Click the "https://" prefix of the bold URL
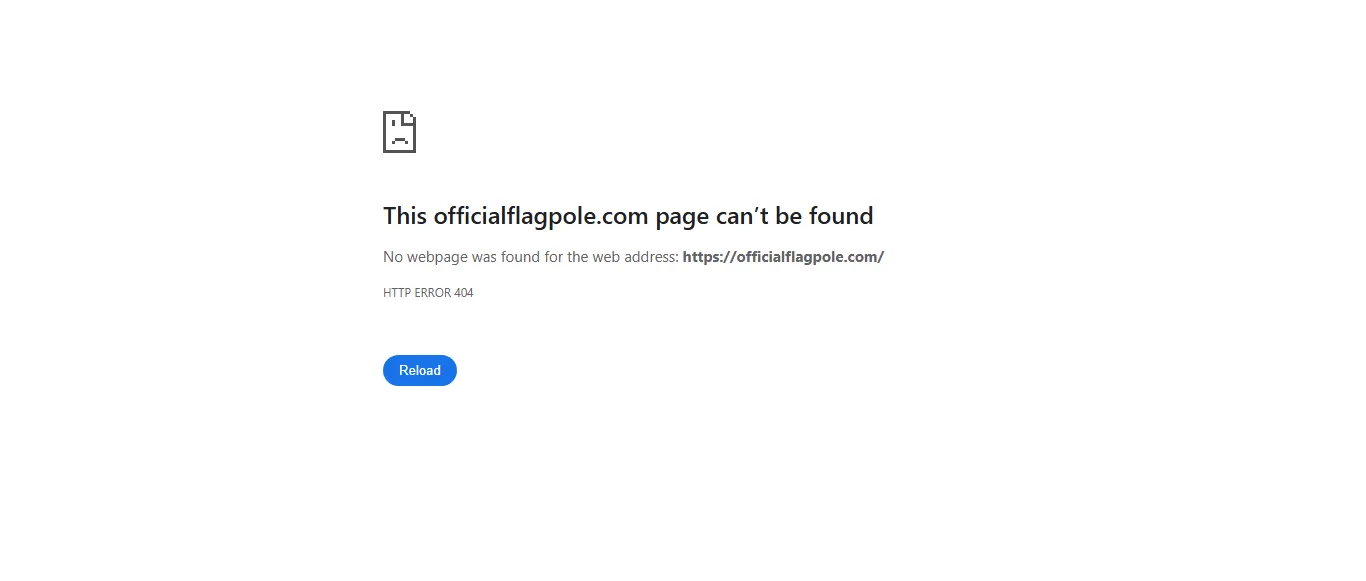Viewport: 1366px width, 581px height. pyautogui.click(x=708, y=257)
